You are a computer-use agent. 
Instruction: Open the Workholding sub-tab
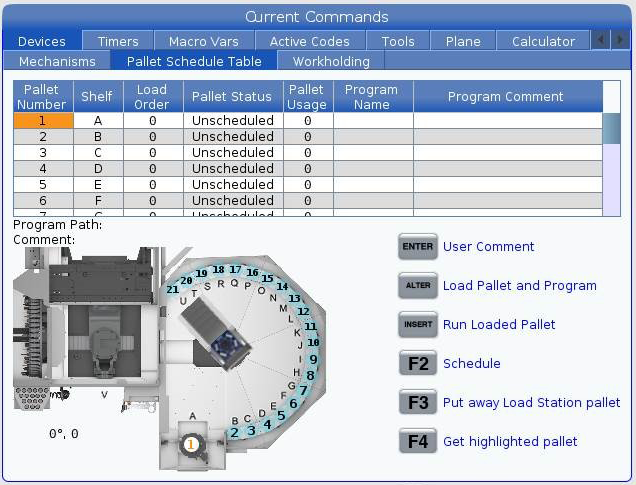coord(331,61)
